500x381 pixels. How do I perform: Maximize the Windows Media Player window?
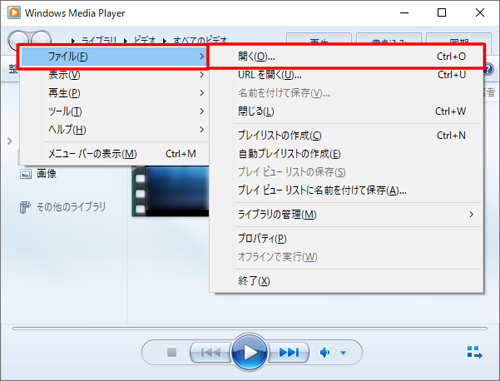click(x=442, y=13)
